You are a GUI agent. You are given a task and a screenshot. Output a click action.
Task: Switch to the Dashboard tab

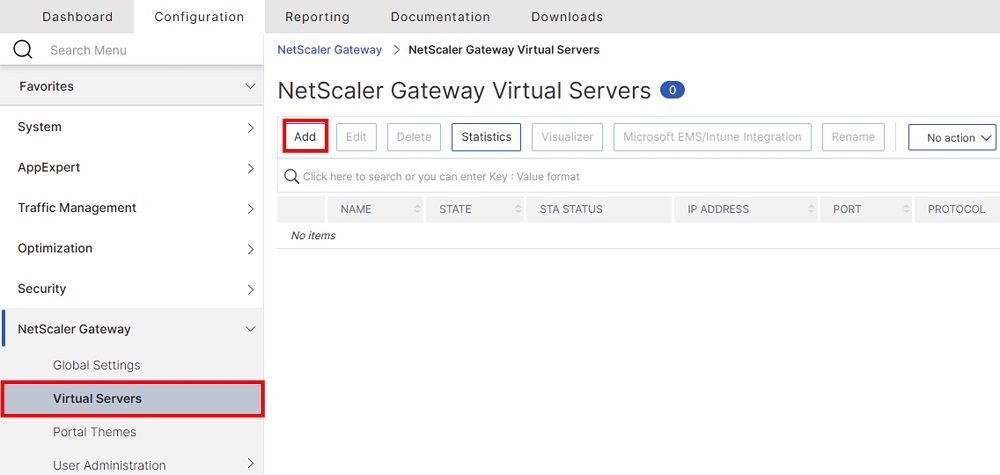tap(78, 17)
